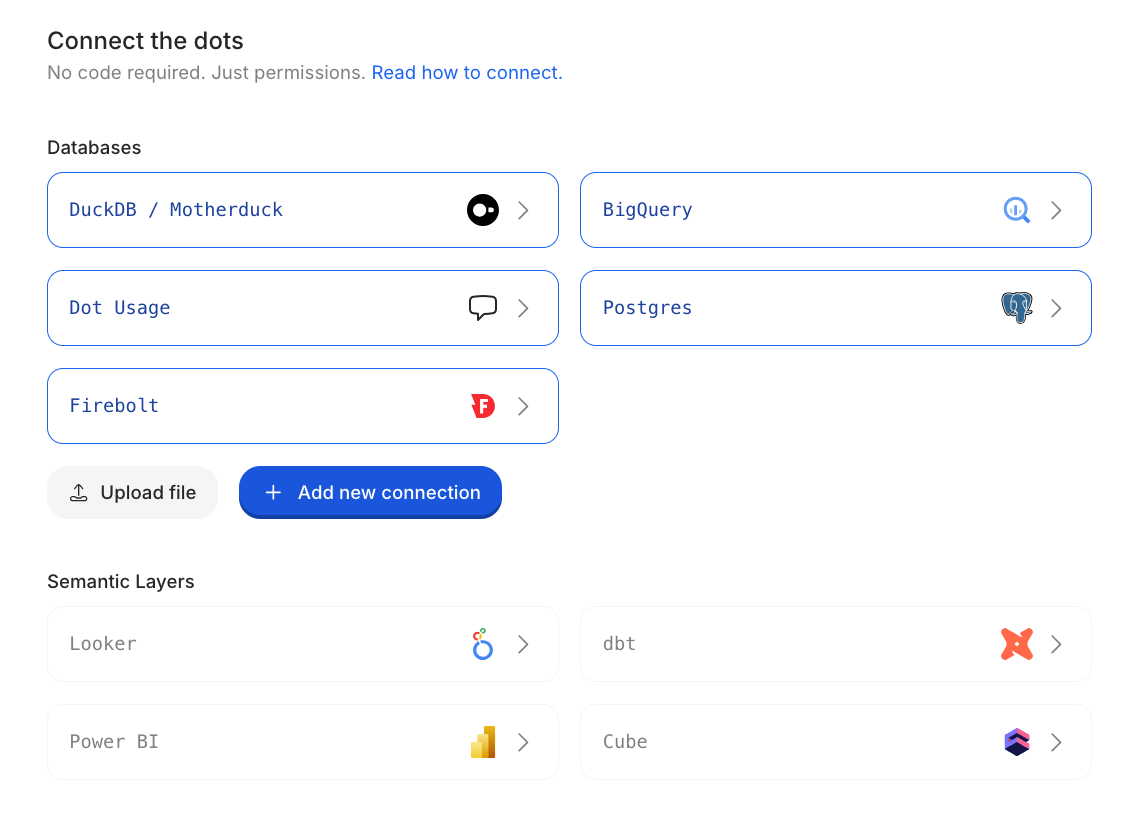Click the upload arrow icon on Upload file
This screenshot has height=818, width=1146.
pyautogui.click(x=79, y=492)
